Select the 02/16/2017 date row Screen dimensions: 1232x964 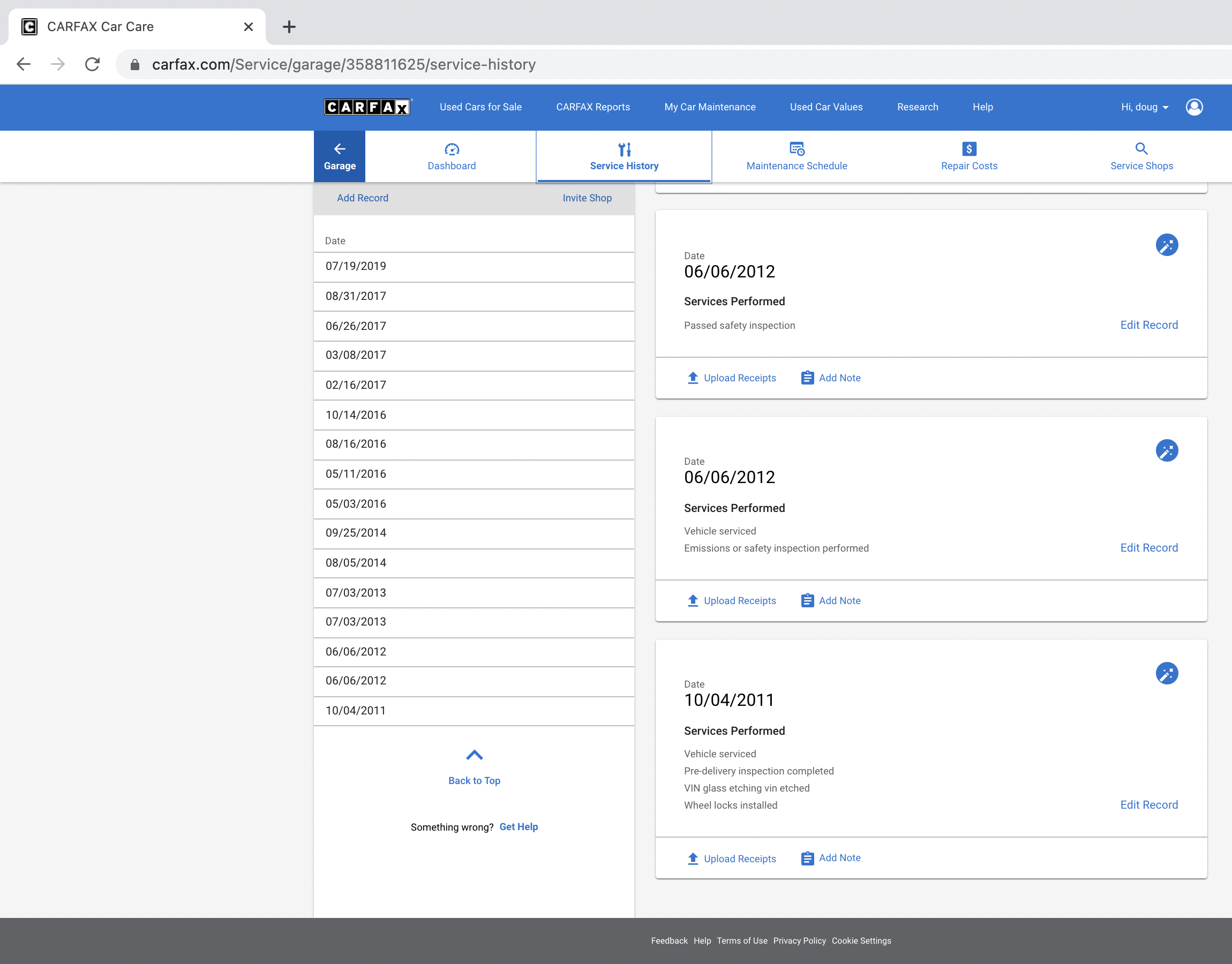pos(474,386)
